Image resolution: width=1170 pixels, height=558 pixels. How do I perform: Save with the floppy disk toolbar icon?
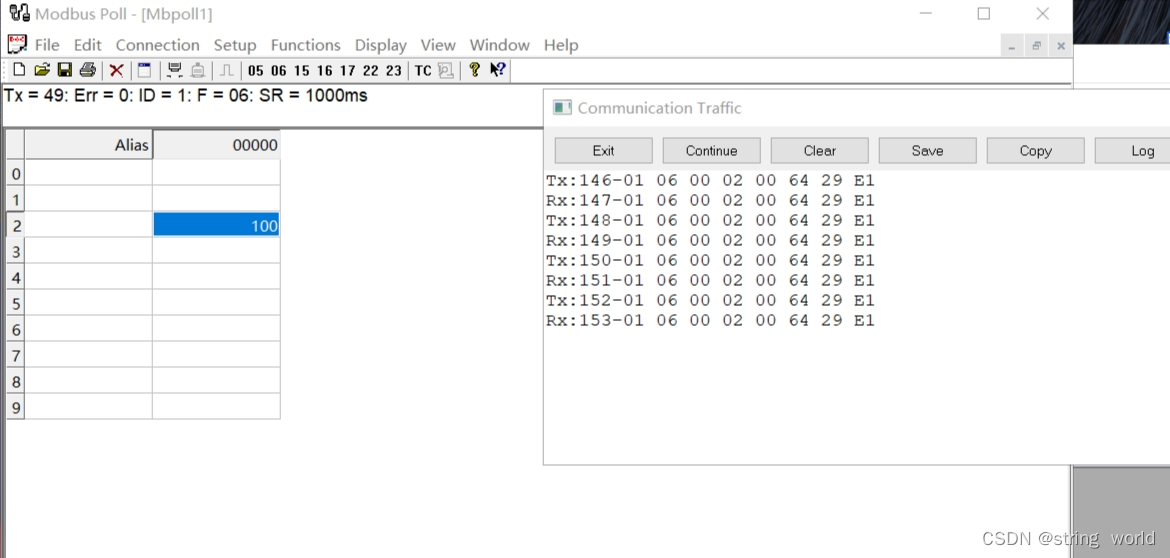65,70
